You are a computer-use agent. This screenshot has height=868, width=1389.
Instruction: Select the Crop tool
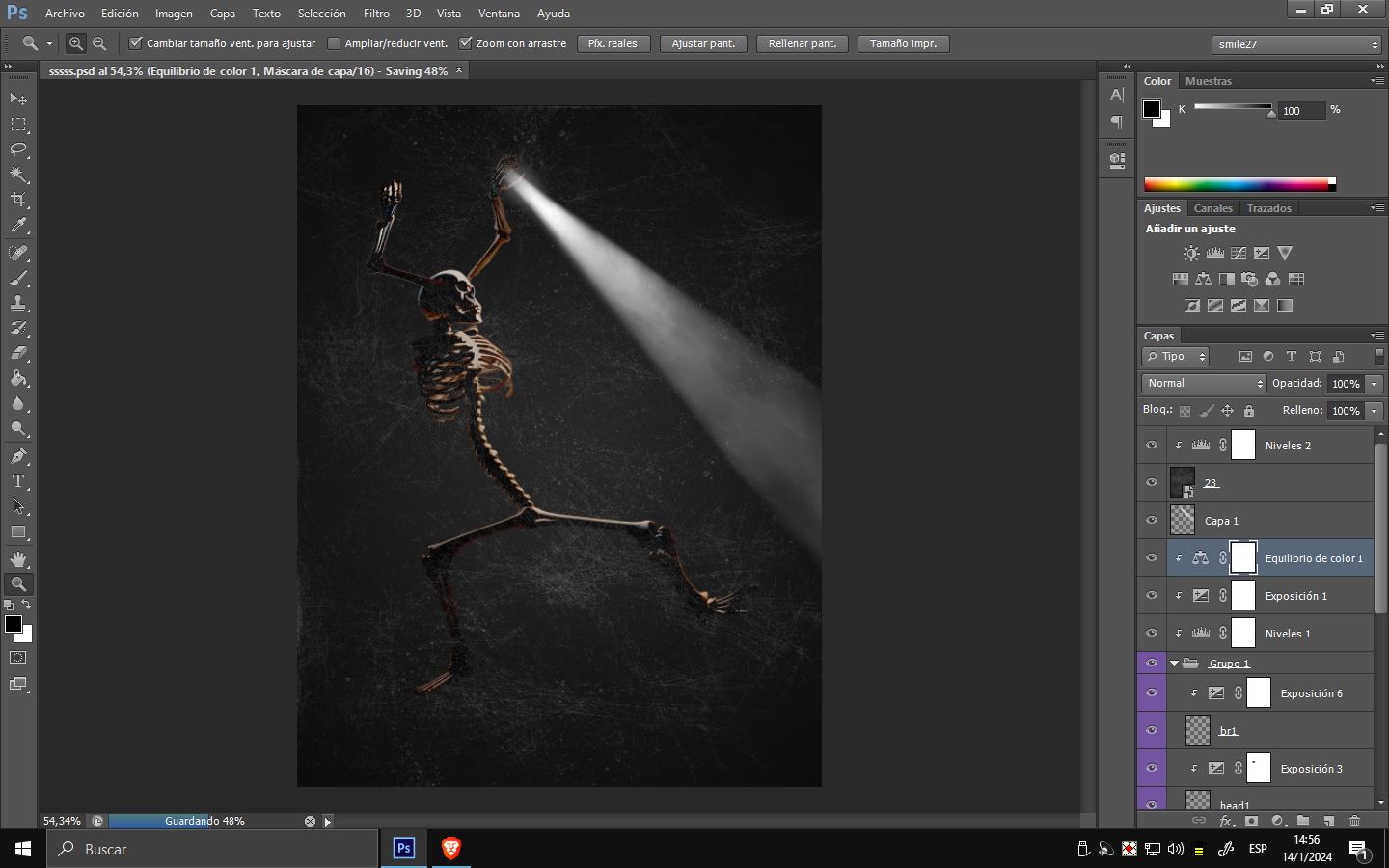coord(18,200)
